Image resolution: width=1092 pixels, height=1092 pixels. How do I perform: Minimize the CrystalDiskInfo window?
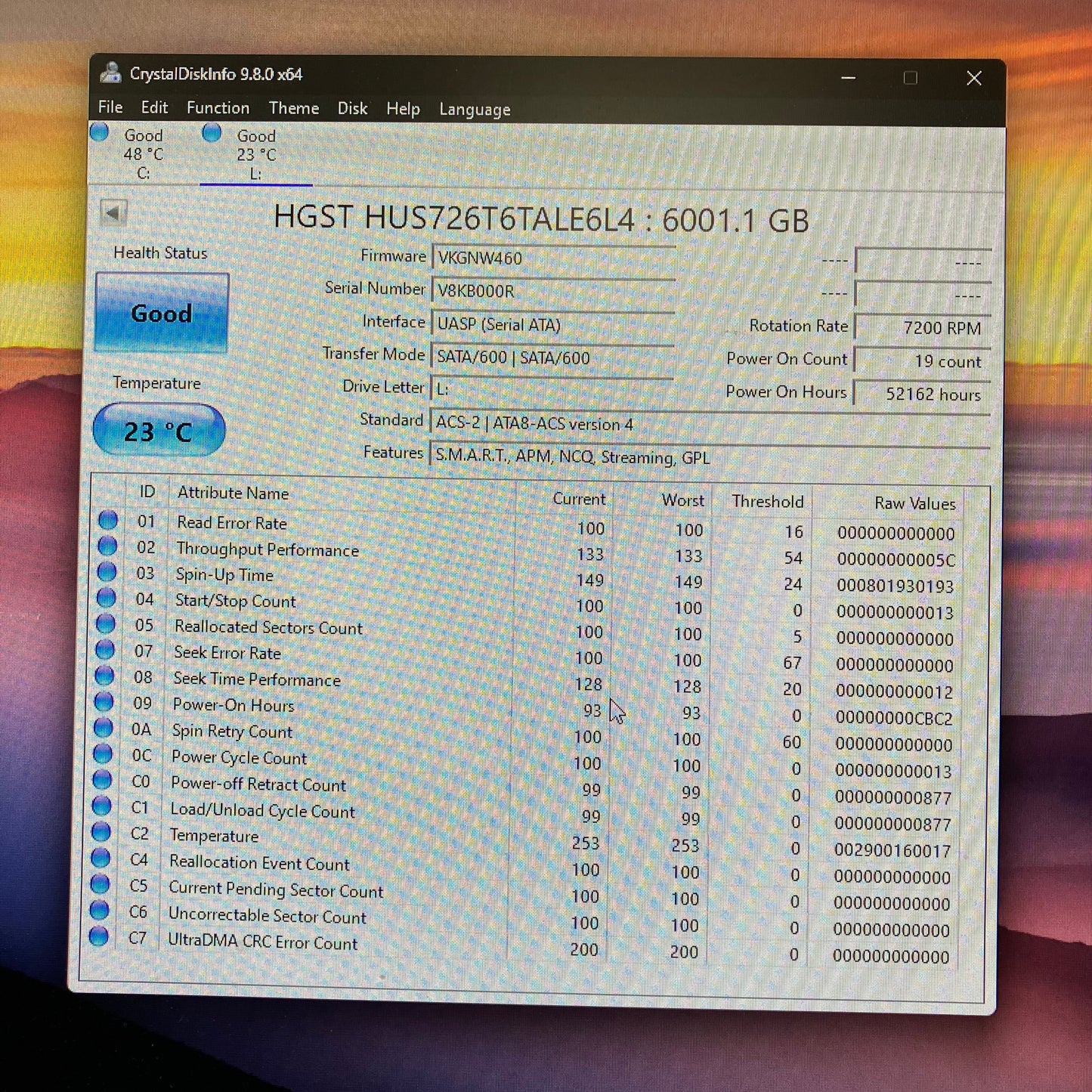tap(849, 77)
